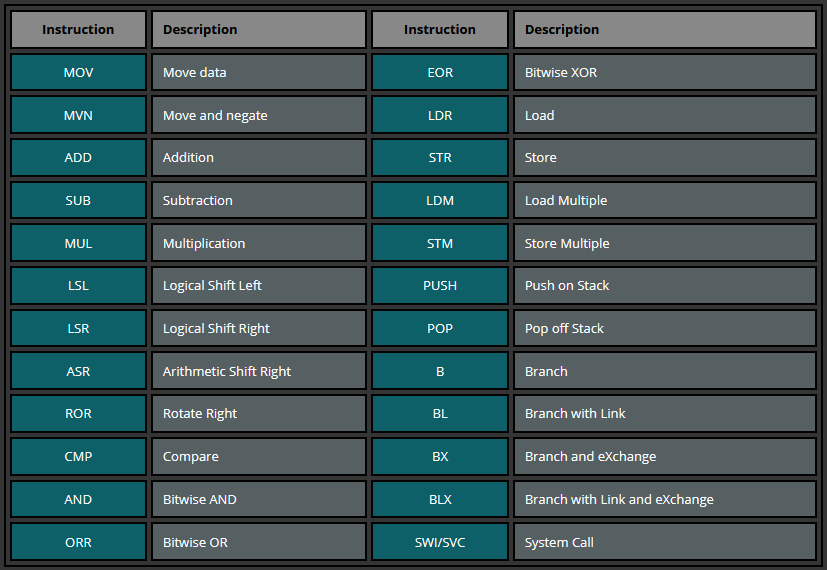
Task: Select the BLX instruction cell
Action: pyautogui.click(x=440, y=499)
